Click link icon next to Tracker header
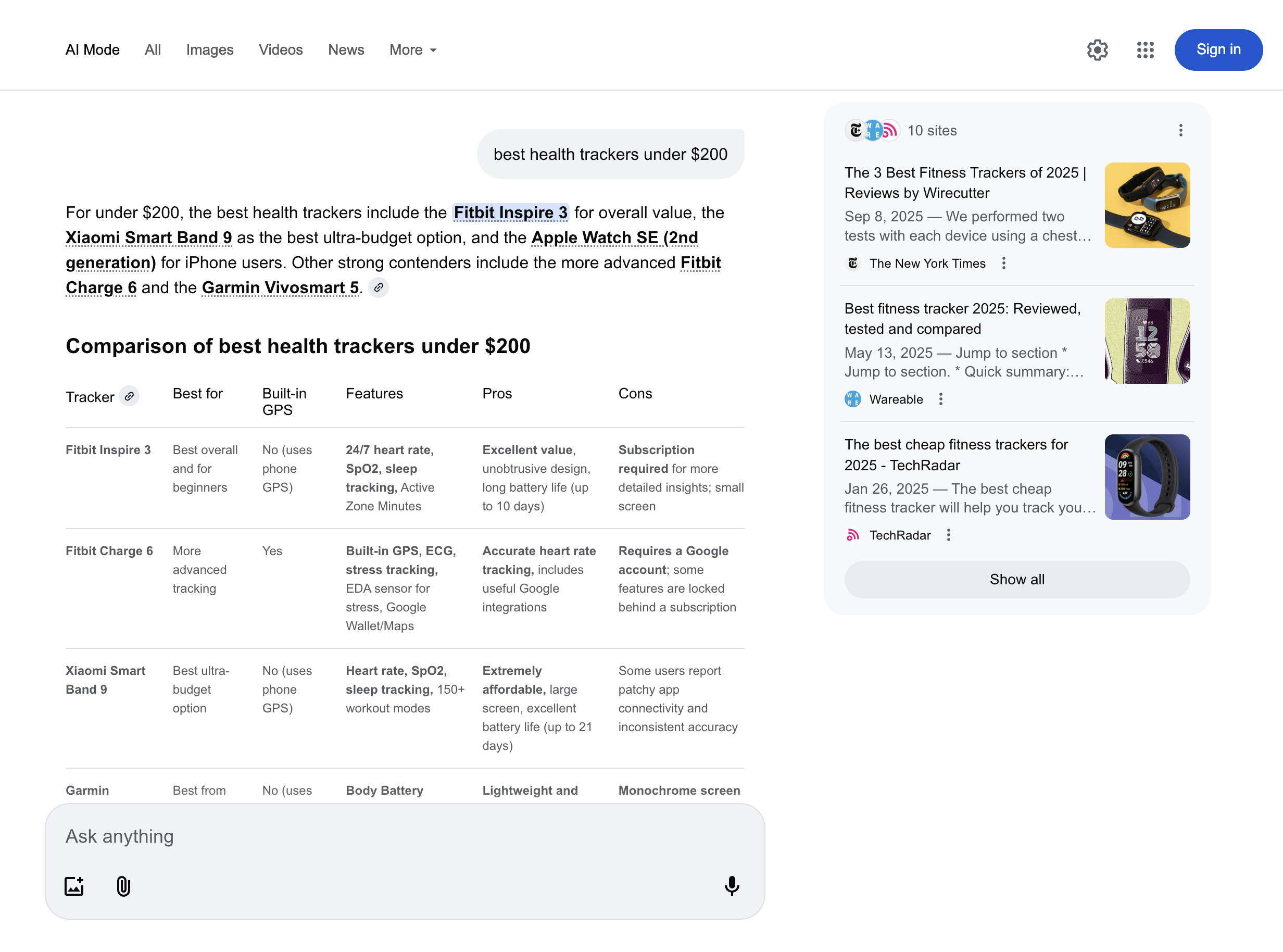Image resolution: width=1283 pixels, height=952 pixels. pos(130,396)
